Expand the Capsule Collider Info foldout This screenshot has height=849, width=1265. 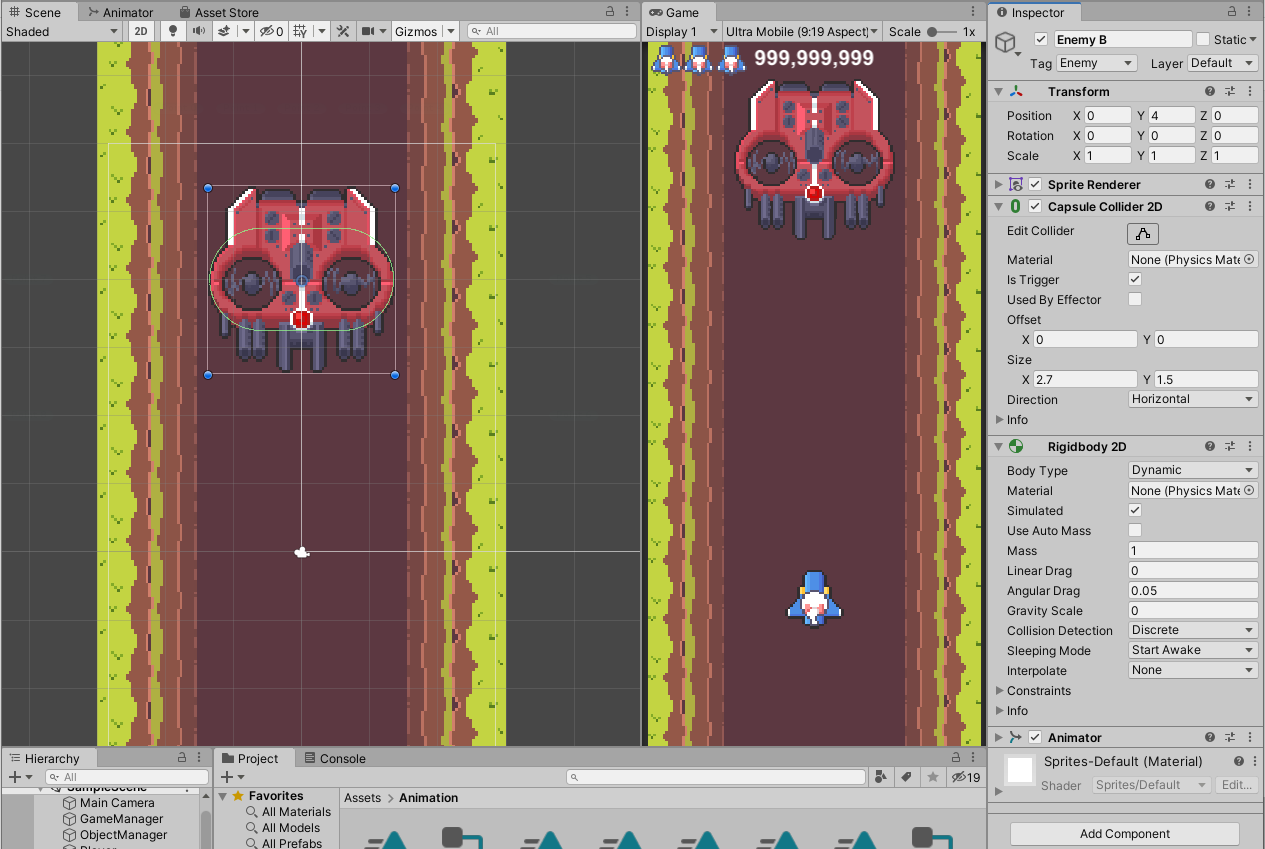1000,419
